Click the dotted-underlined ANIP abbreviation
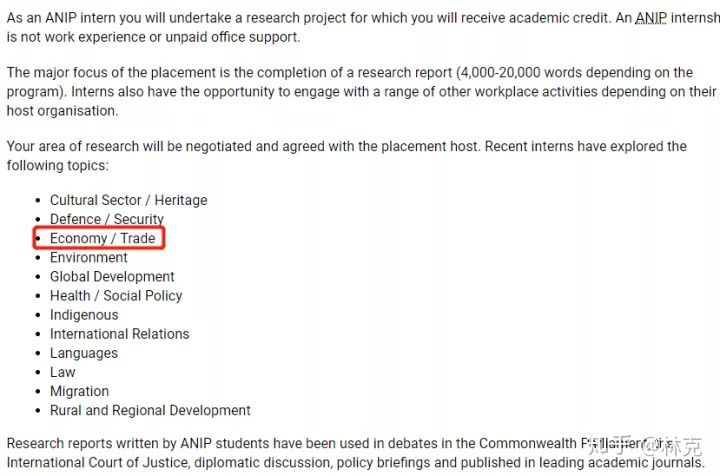The width and height of the screenshot is (720, 476). click(651, 18)
